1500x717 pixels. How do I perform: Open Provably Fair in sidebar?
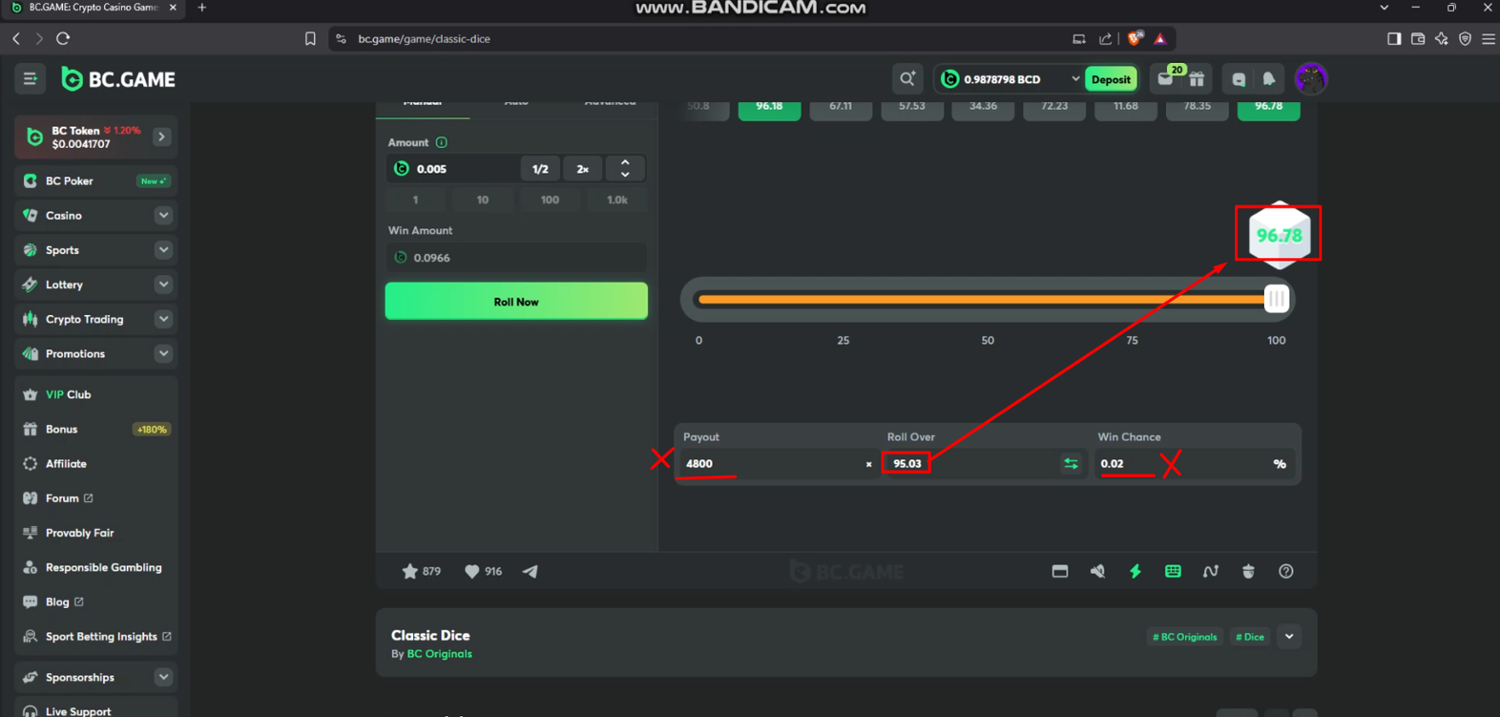(x=80, y=533)
